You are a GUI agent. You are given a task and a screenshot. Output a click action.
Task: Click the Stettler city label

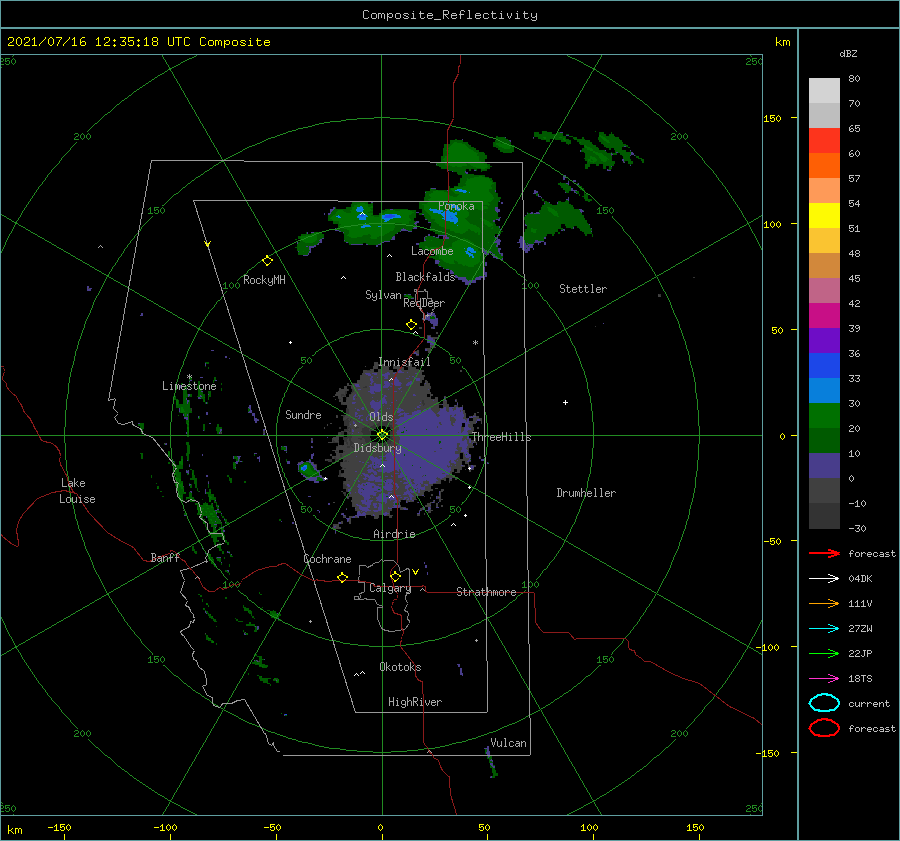coord(583,289)
